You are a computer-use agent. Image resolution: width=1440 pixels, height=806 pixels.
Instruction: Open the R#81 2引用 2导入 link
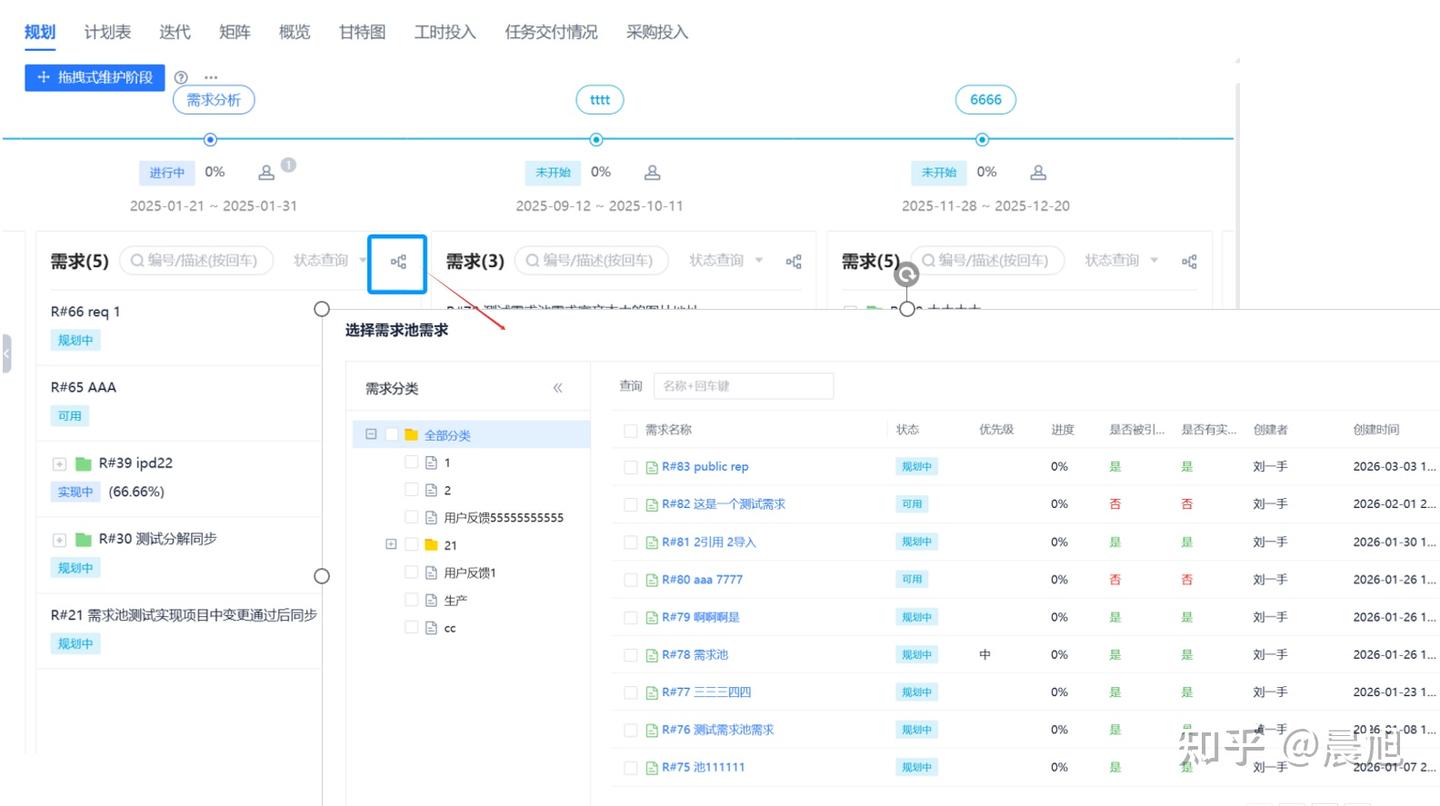(x=709, y=542)
